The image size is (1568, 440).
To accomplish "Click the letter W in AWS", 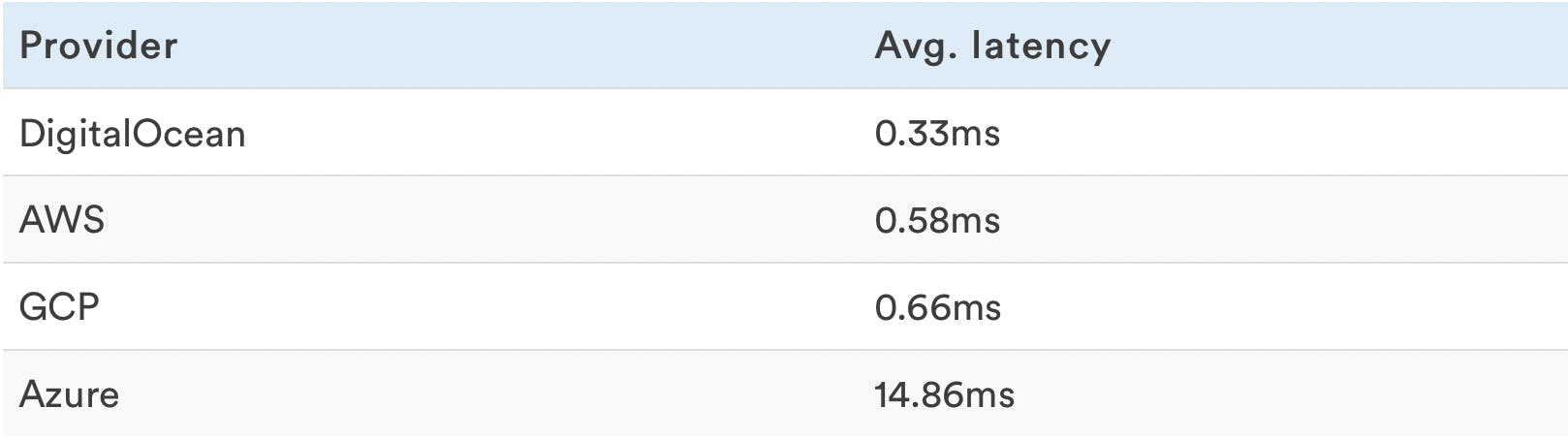I will tap(63, 220).
